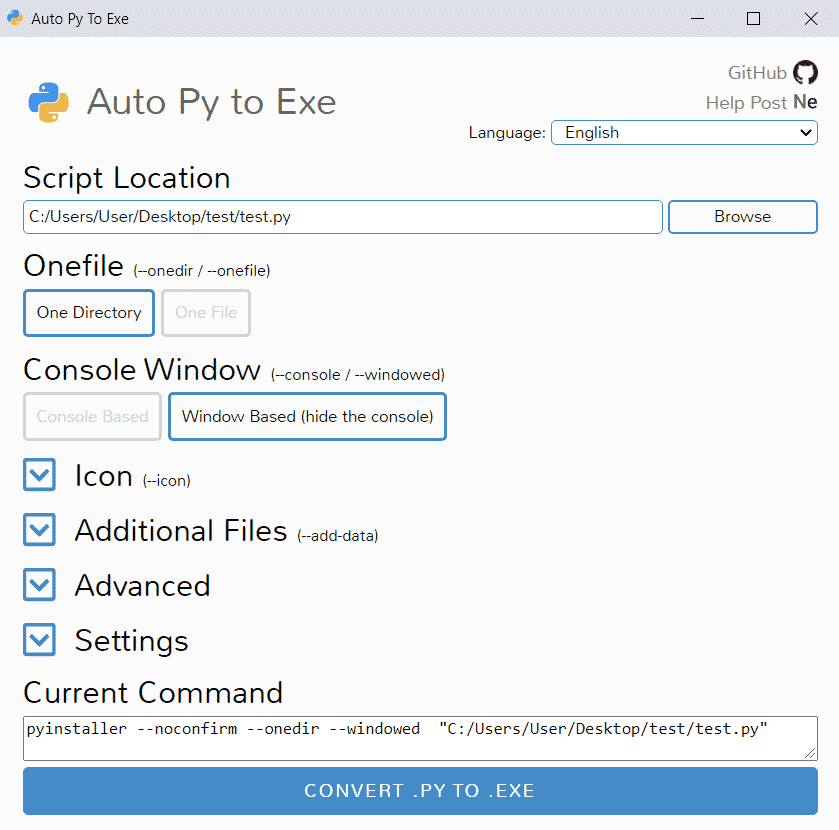Image resolution: width=839 pixels, height=830 pixels.
Task: Expand the Settings section
Action: pyautogui.click(x=40, y=639)
